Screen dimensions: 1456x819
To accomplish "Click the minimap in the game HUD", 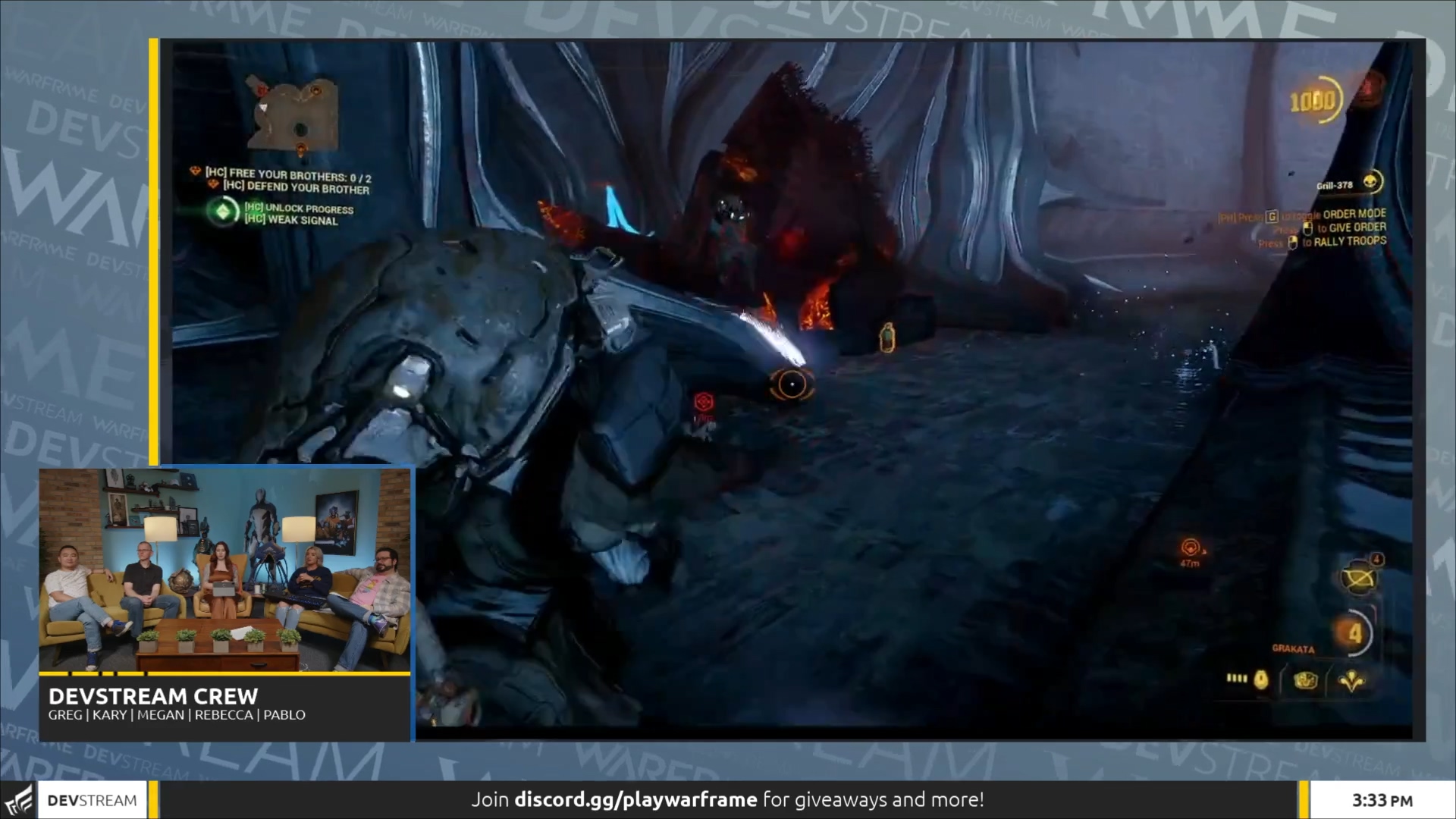I will [x=293, y=116].
